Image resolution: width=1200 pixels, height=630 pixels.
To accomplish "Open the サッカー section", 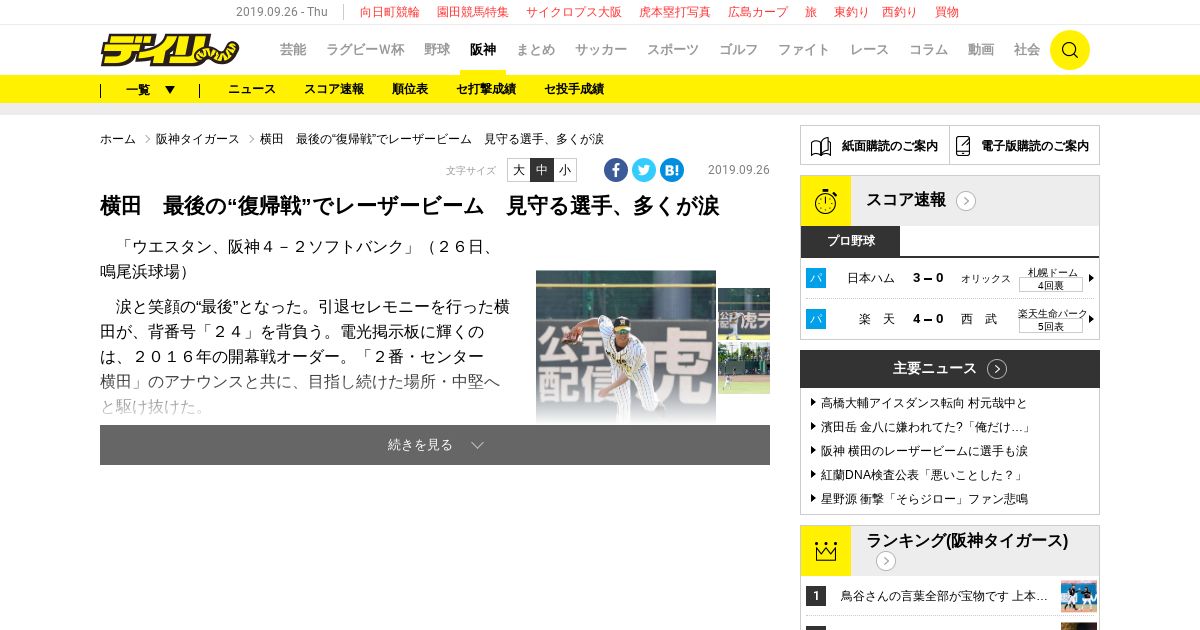I will (601, 50).
